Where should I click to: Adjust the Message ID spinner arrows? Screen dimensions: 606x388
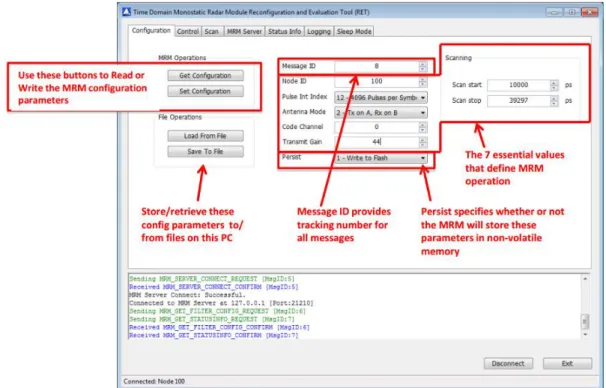[x=423, y=66]
